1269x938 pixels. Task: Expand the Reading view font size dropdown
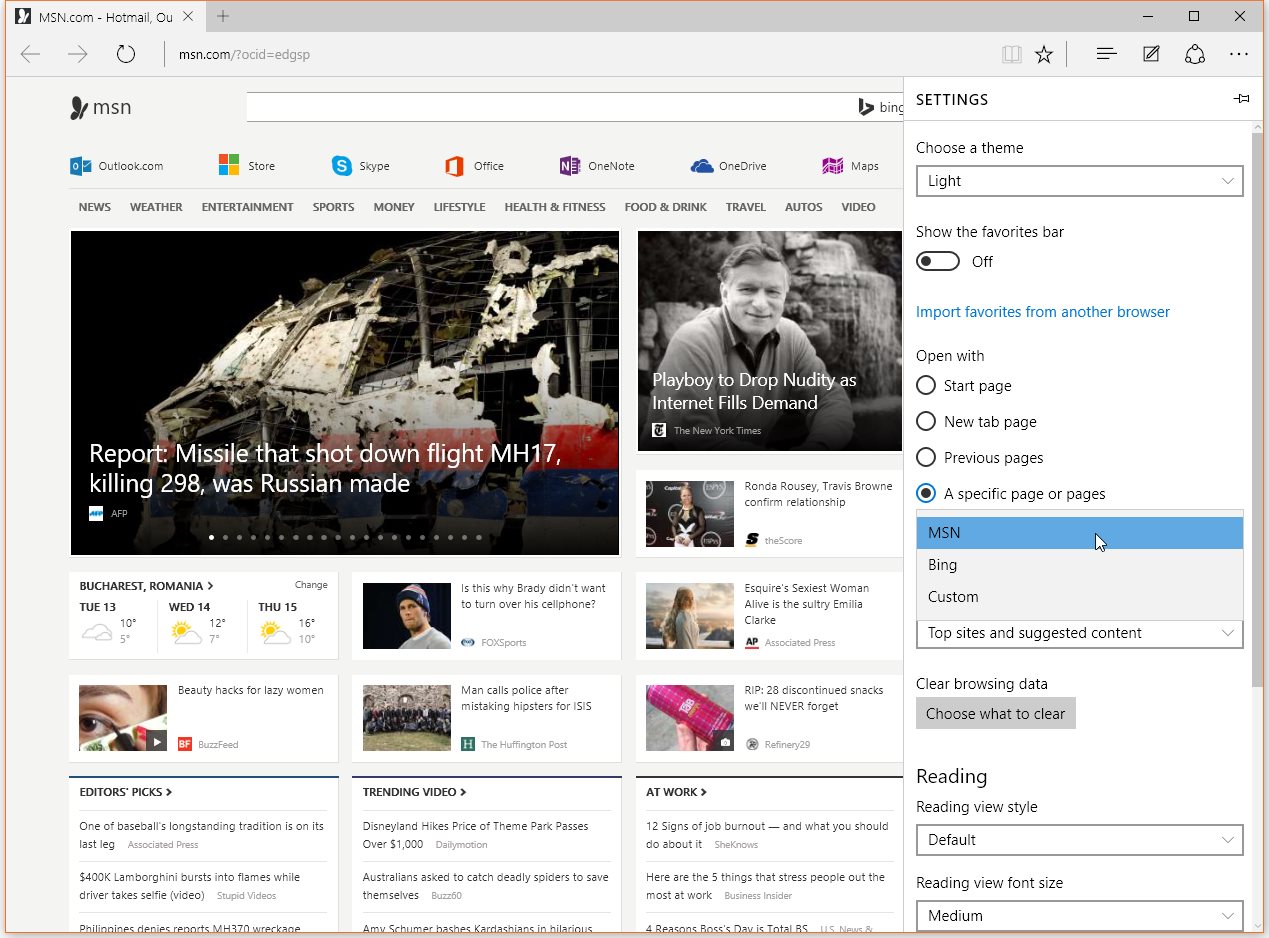click(x=1079, y=916)
